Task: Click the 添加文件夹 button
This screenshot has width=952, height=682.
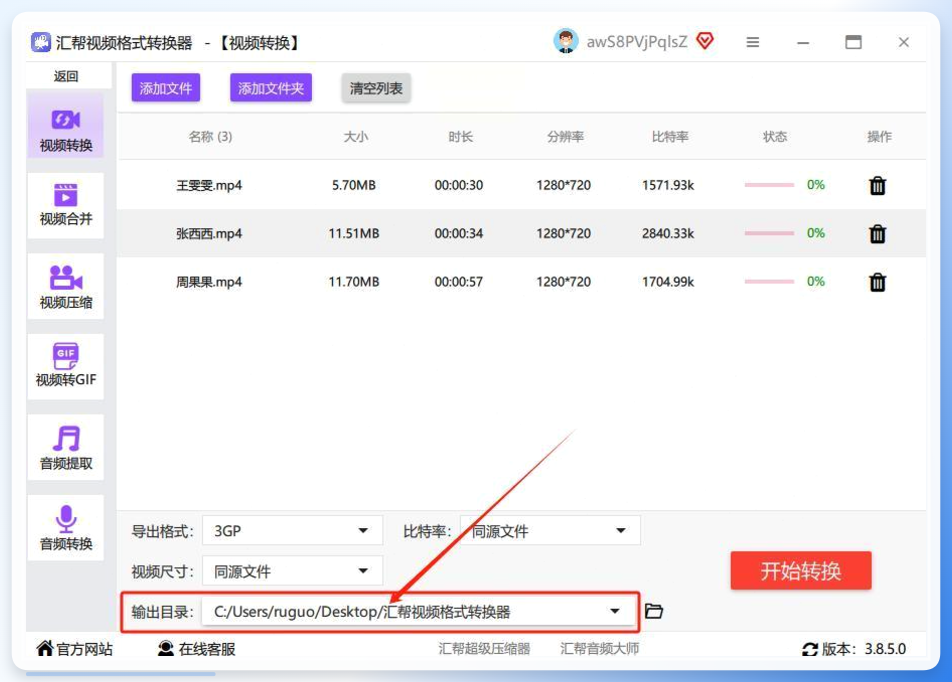Action: [271, 88]
